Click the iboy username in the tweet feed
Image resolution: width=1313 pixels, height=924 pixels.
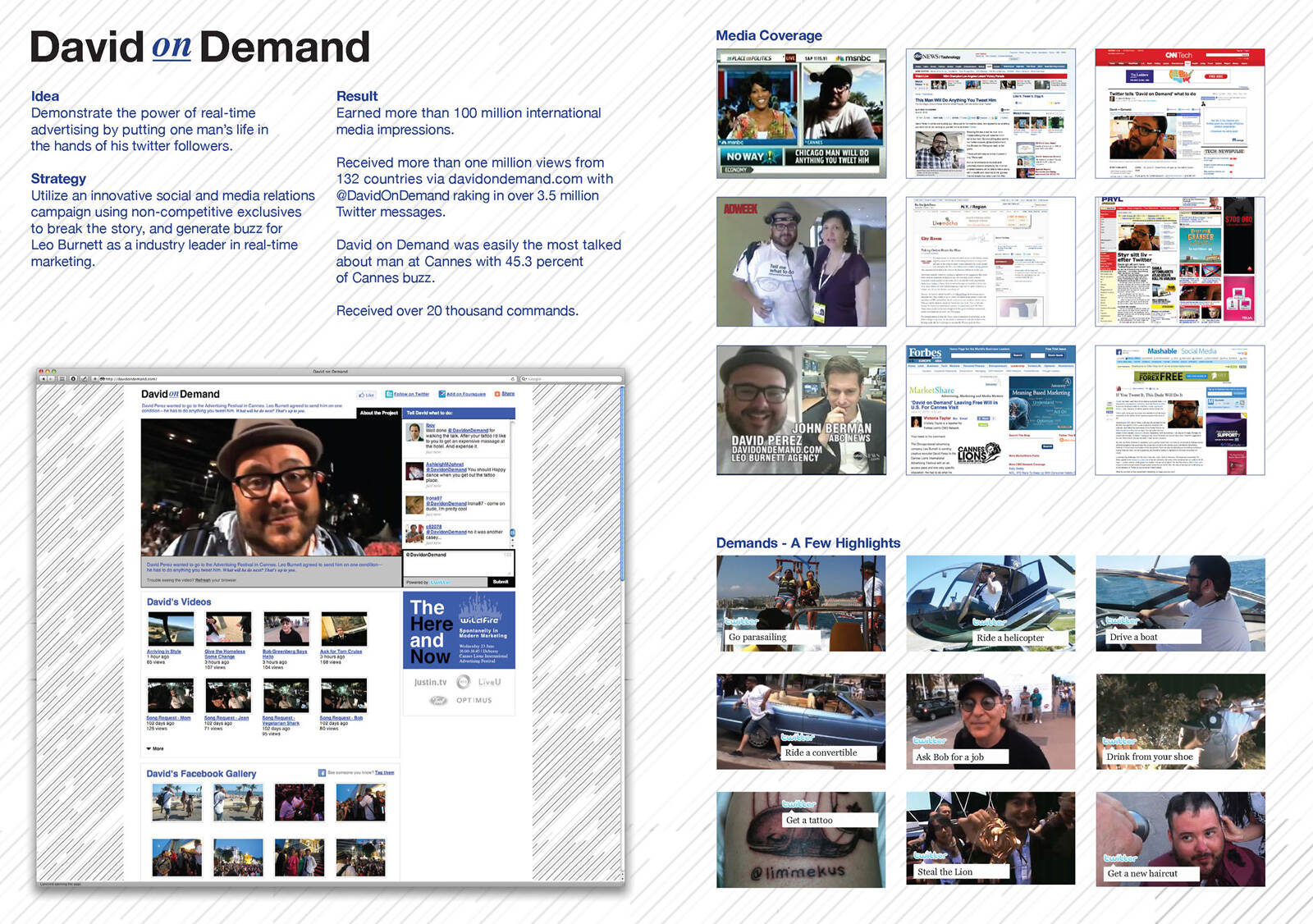coord(431,425)
